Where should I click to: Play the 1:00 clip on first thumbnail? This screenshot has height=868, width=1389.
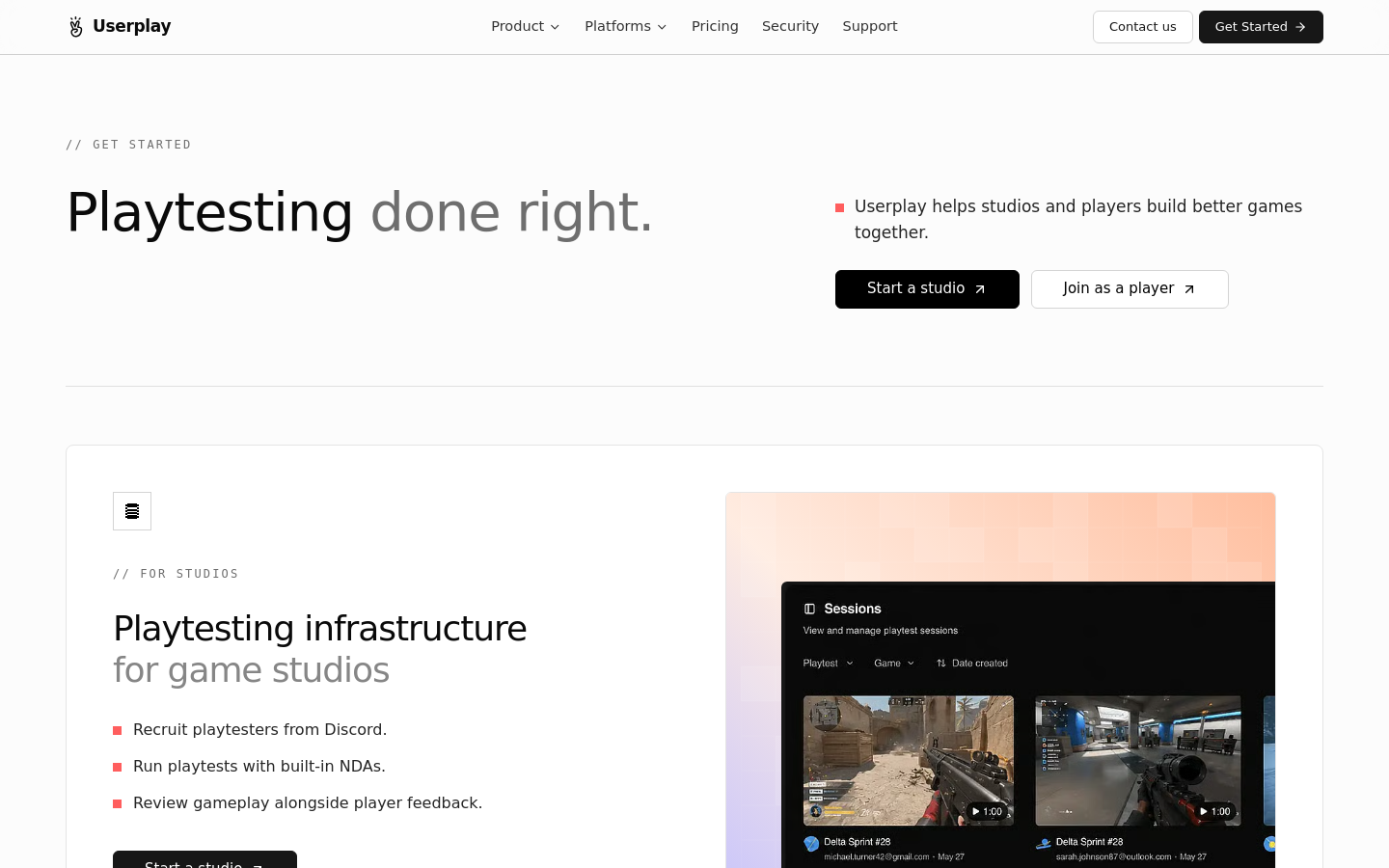pos(987,811)
